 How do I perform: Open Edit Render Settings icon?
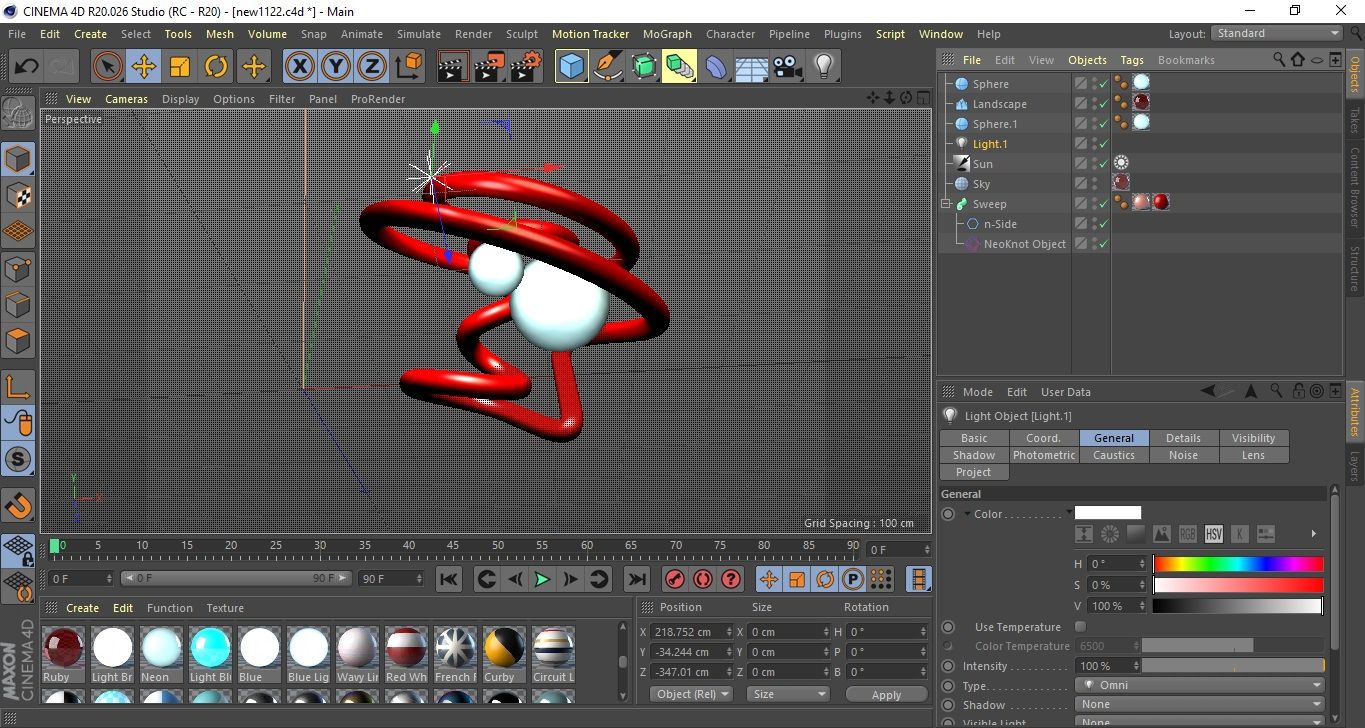526,67
